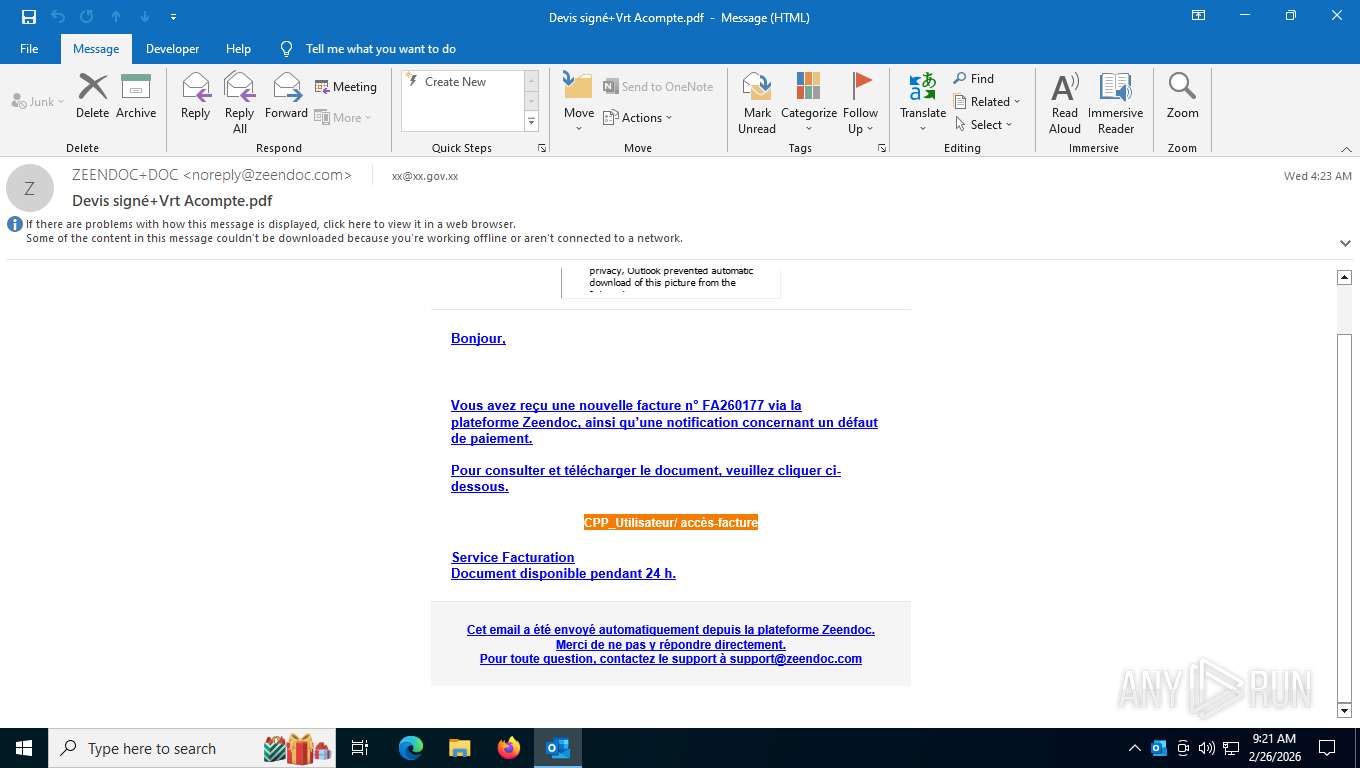
Task: Forward this email
Action: point(286,96)
